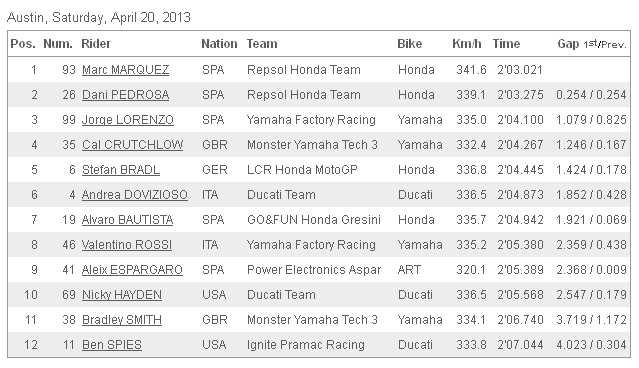The image size is (639, 368).
Task: Open Marc MARQUEZ rider link
Action: click(126, 70)
